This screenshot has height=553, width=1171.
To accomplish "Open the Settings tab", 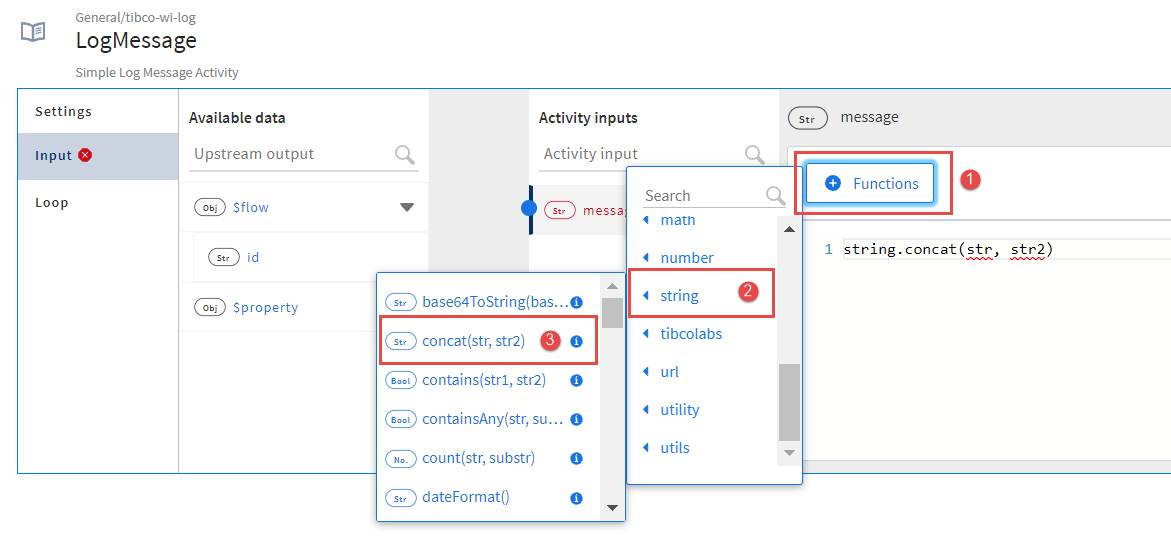I will [x=64, y=111].
